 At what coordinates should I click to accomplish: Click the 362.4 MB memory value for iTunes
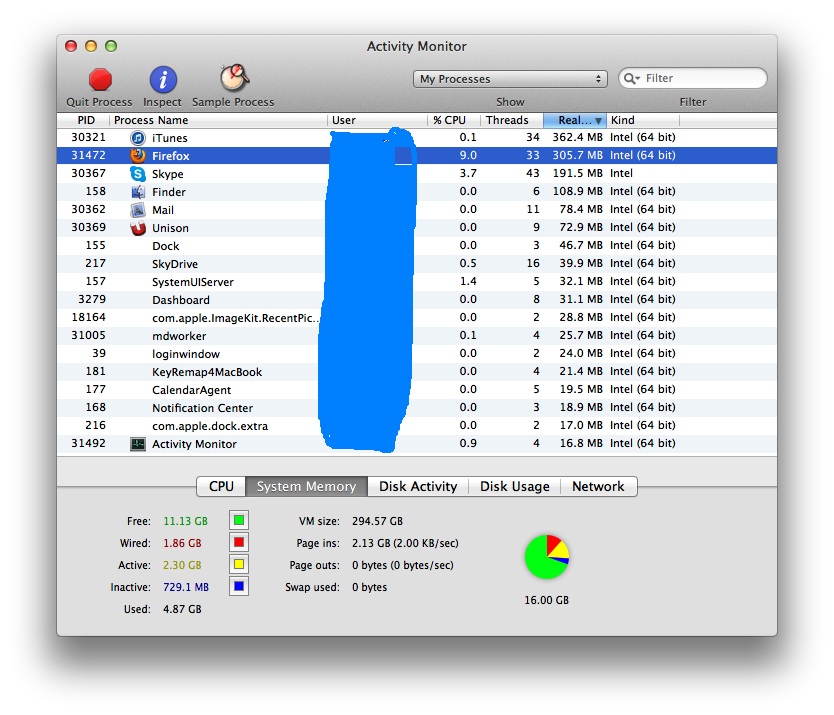577,137
